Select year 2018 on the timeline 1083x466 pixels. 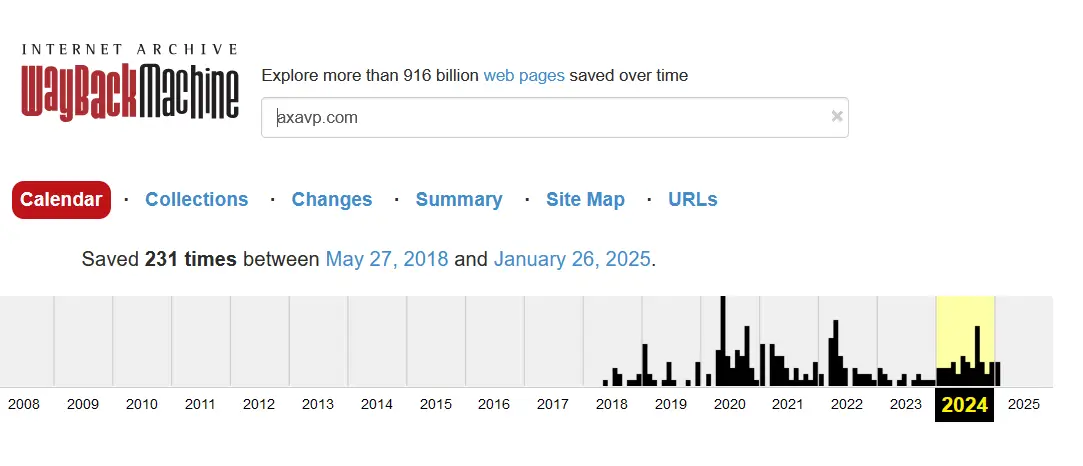(612, 405)
